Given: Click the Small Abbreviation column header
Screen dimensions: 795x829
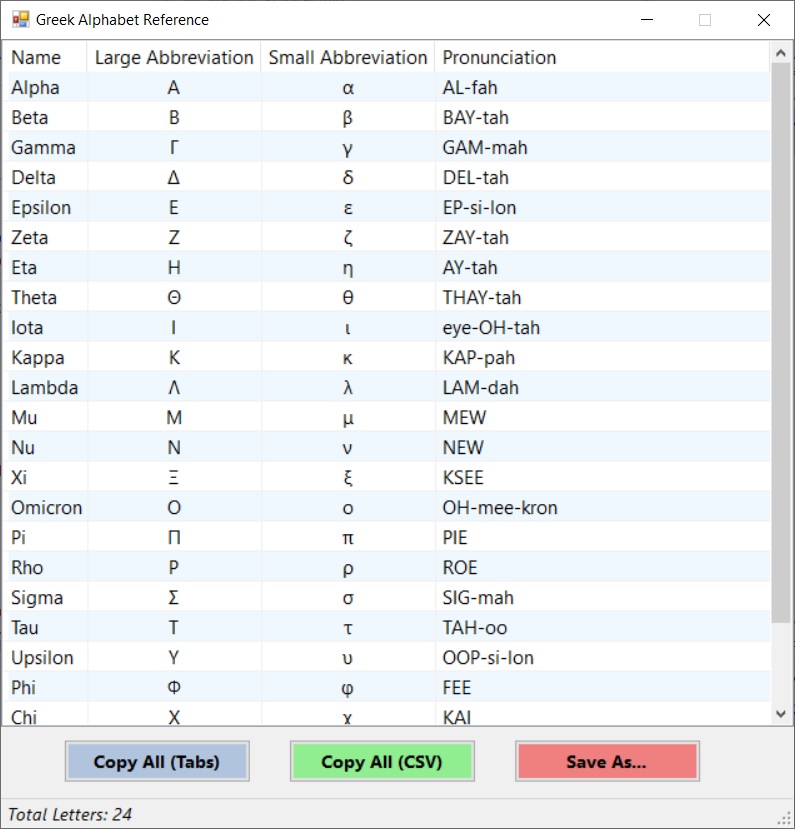Looking at the screenshot, I should pyautogui.click(x=348, y=58).
